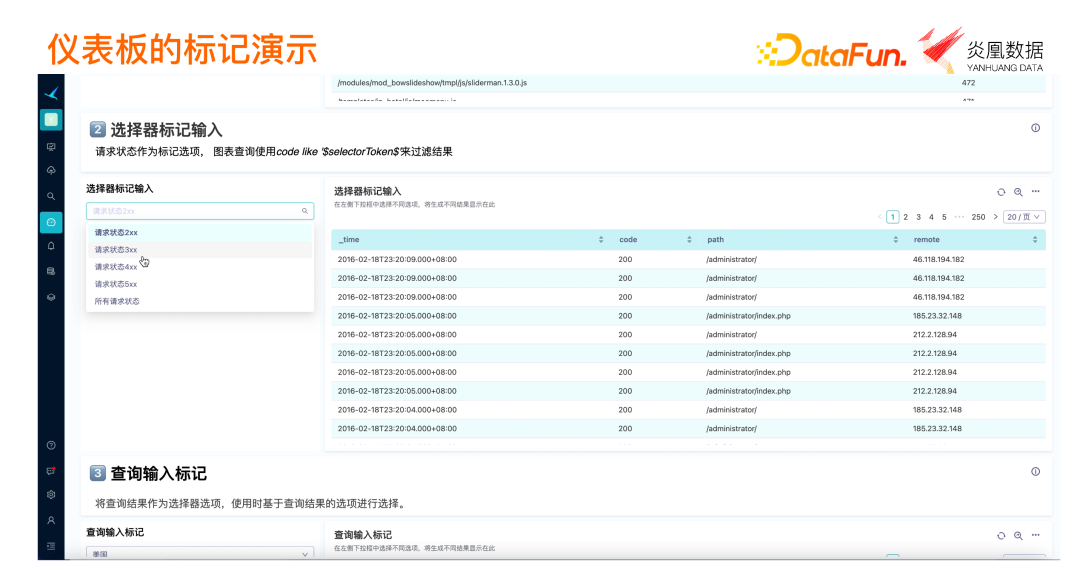
Task: Open the monitor presentation icon in sidebar
Action: tap(51, 147)
